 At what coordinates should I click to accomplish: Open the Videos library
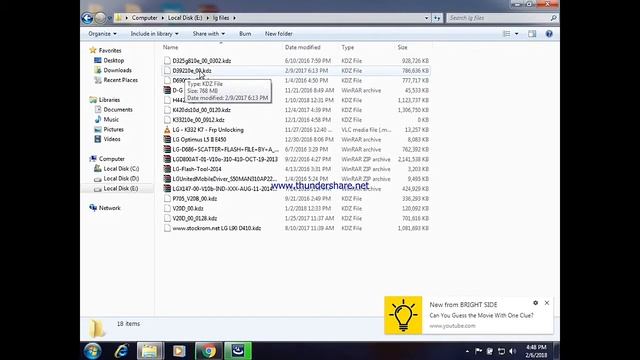click(112, 139)
